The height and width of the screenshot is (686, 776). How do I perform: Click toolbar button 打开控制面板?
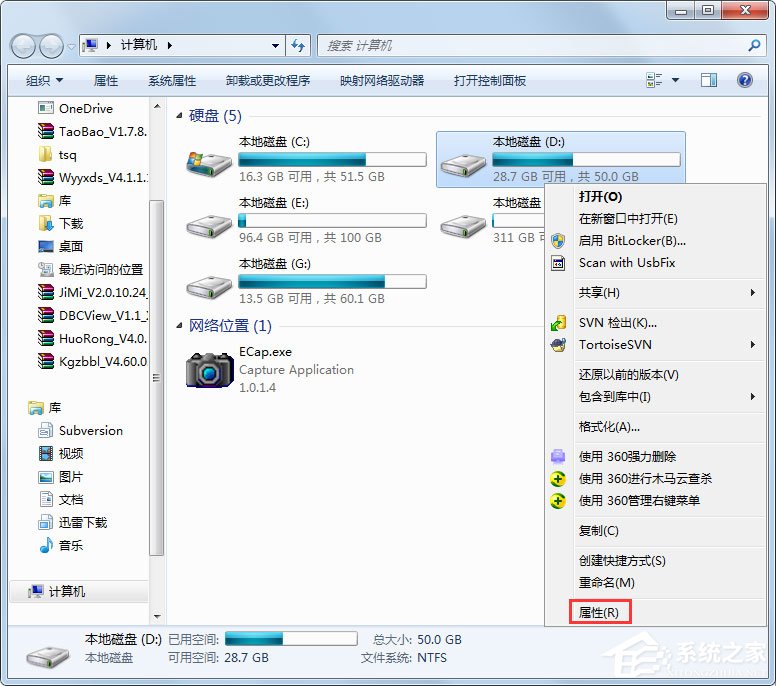(x=490, y=80)
